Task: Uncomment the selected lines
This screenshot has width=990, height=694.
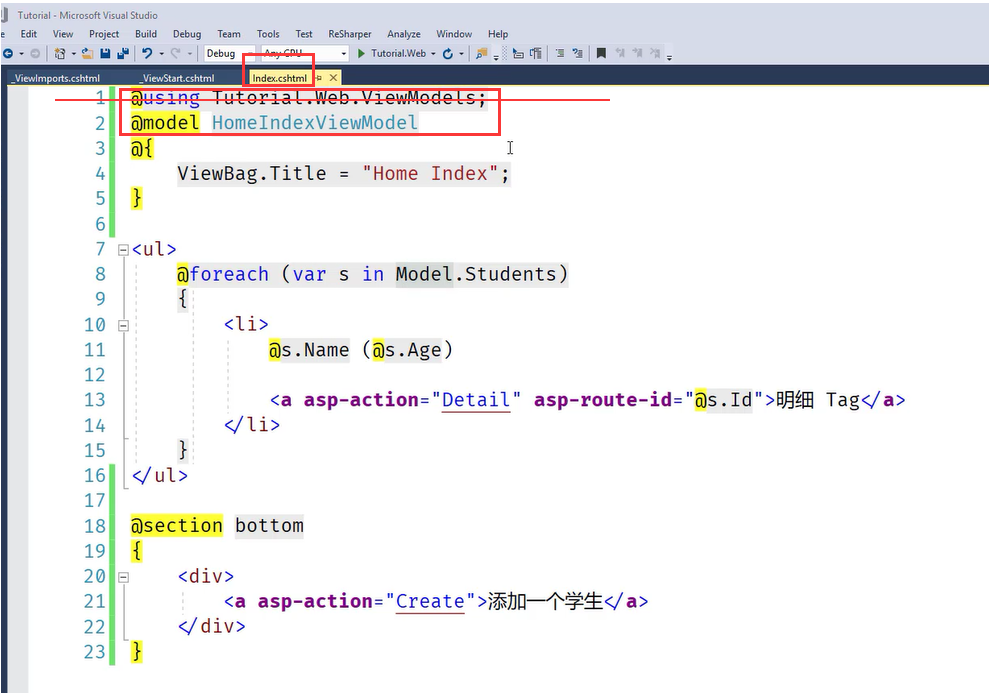Action: click(577, 54)
